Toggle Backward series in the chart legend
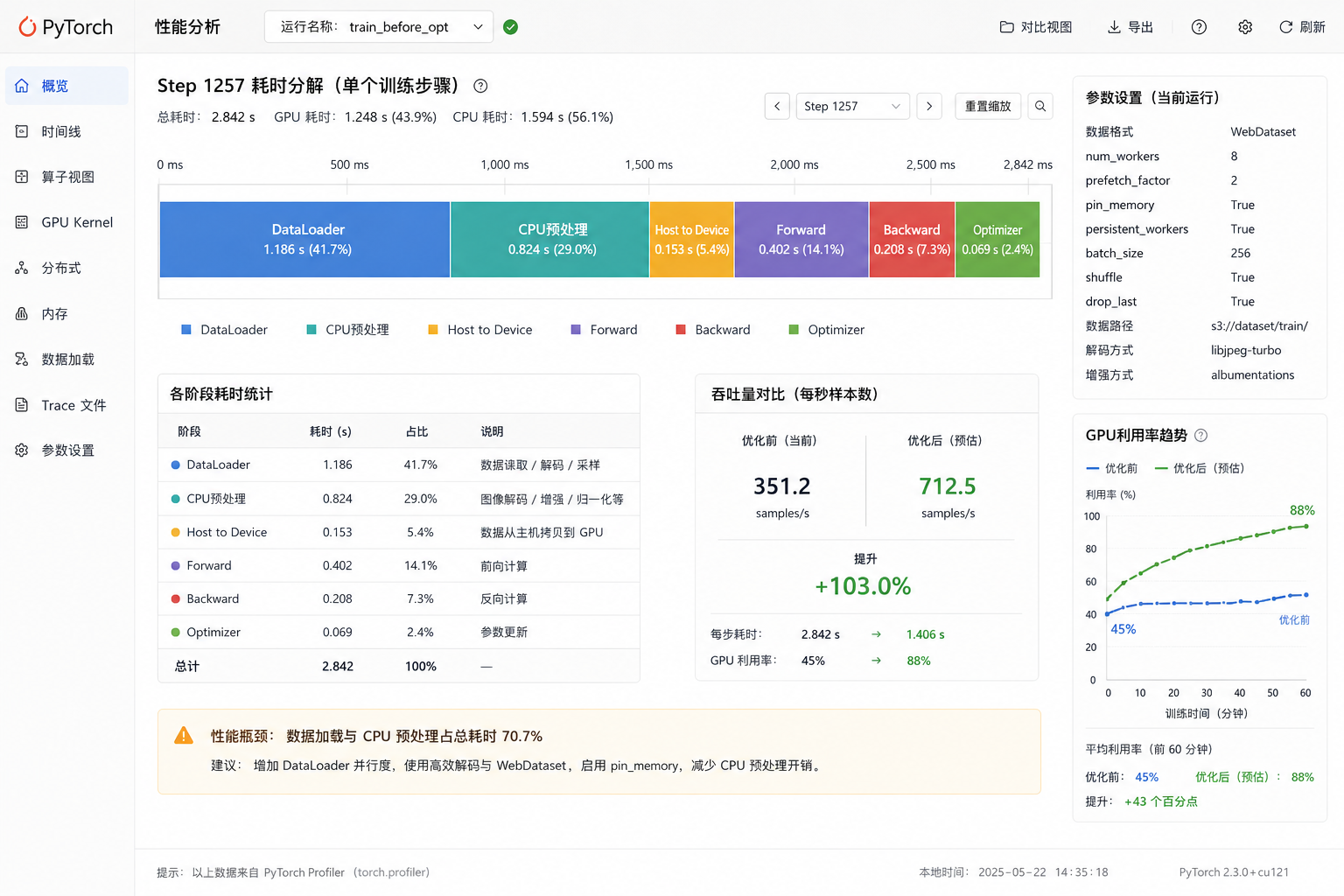This screenshot has height=896, width=1344. [x=713, y=330]
